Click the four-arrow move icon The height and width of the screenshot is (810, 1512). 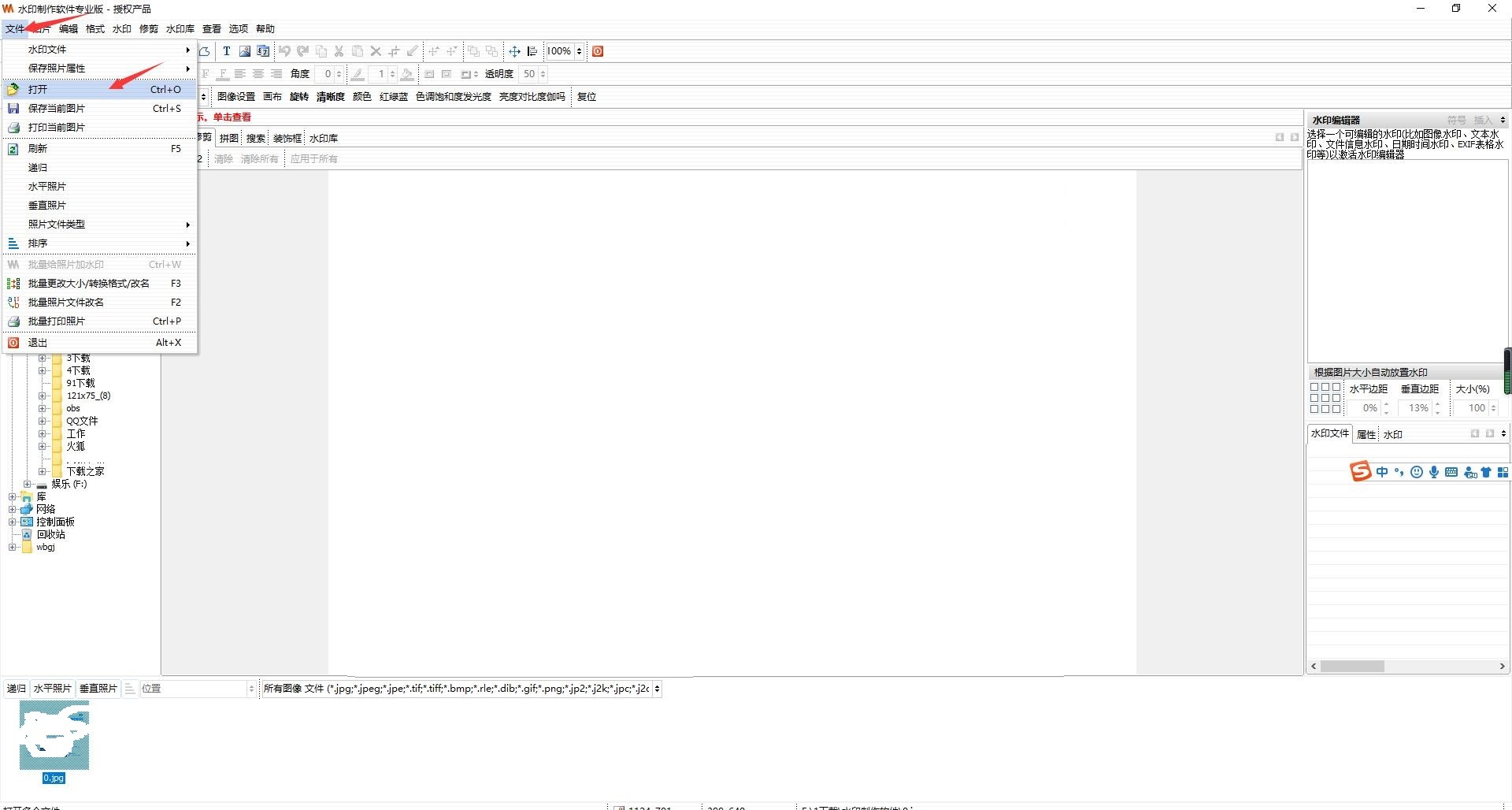pos(514,51)
